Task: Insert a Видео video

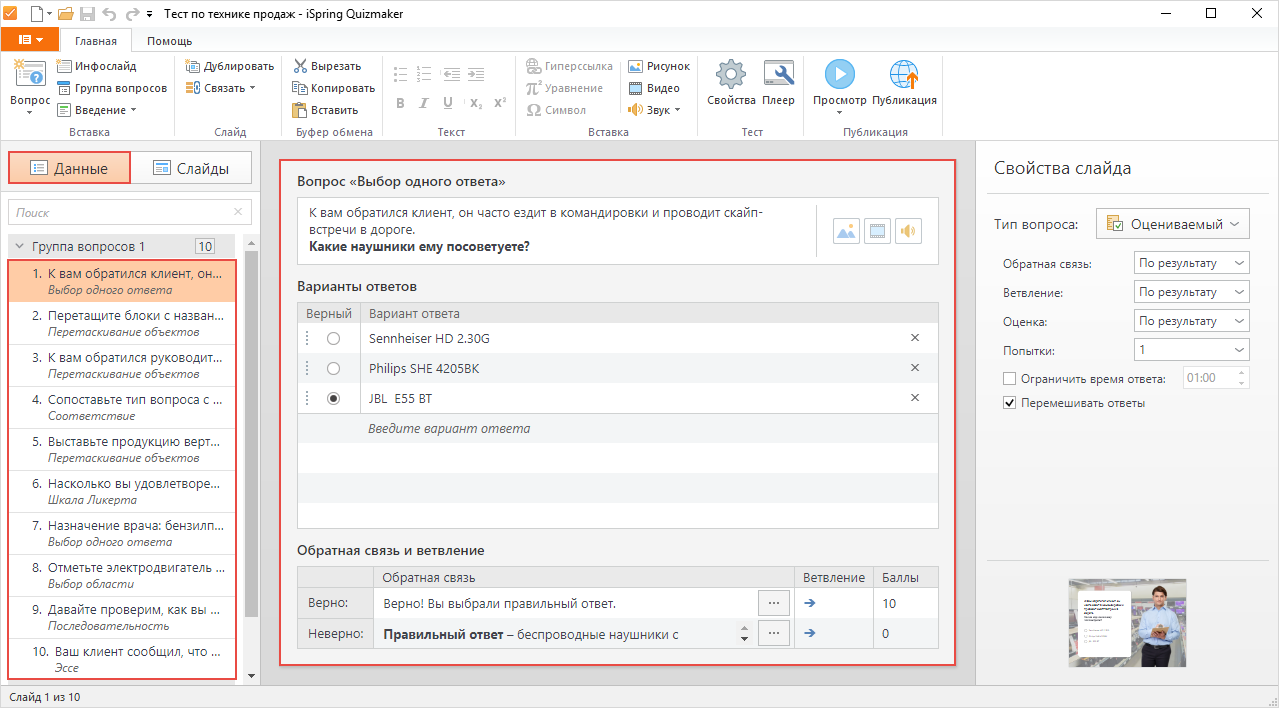Action: [x=654, y=88]
